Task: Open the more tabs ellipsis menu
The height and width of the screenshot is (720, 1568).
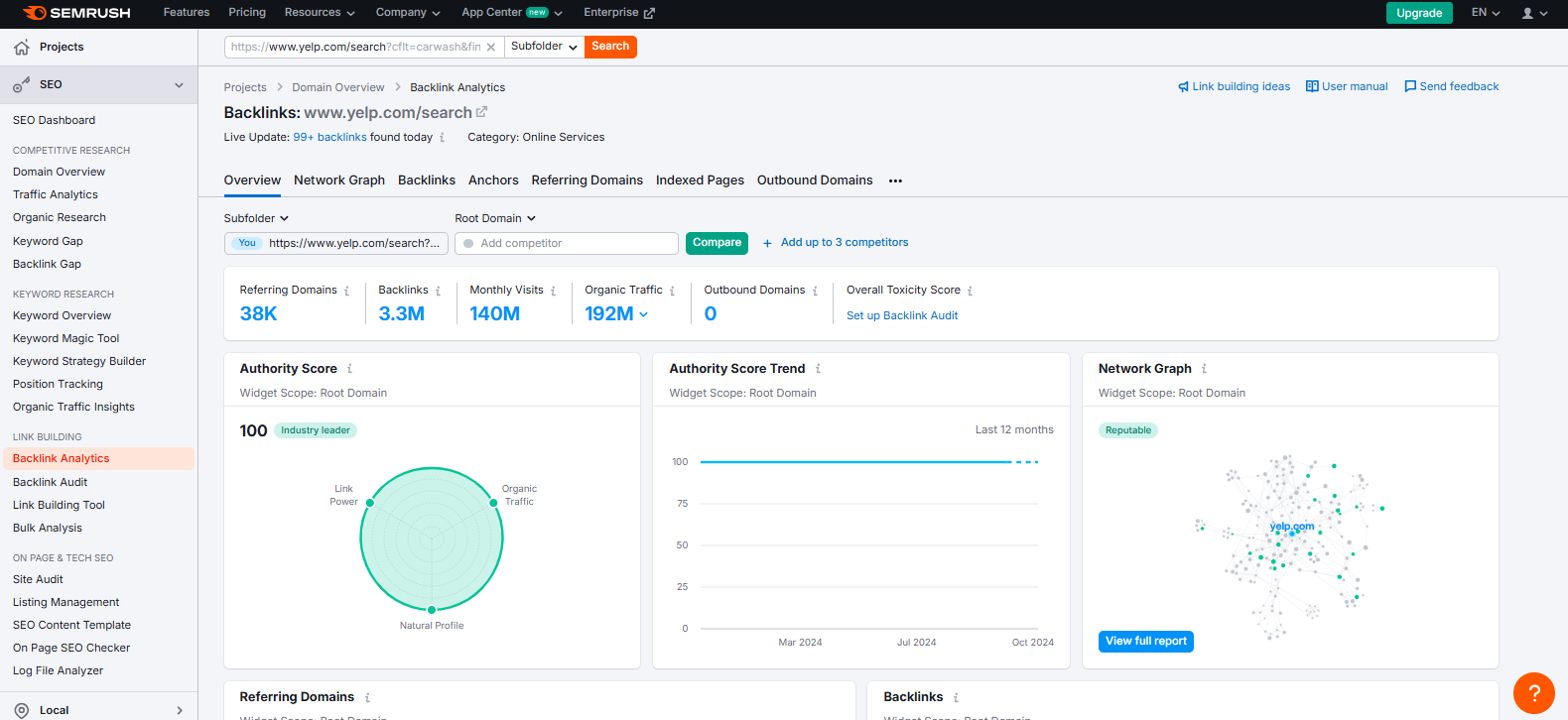Action: (895, 180)
